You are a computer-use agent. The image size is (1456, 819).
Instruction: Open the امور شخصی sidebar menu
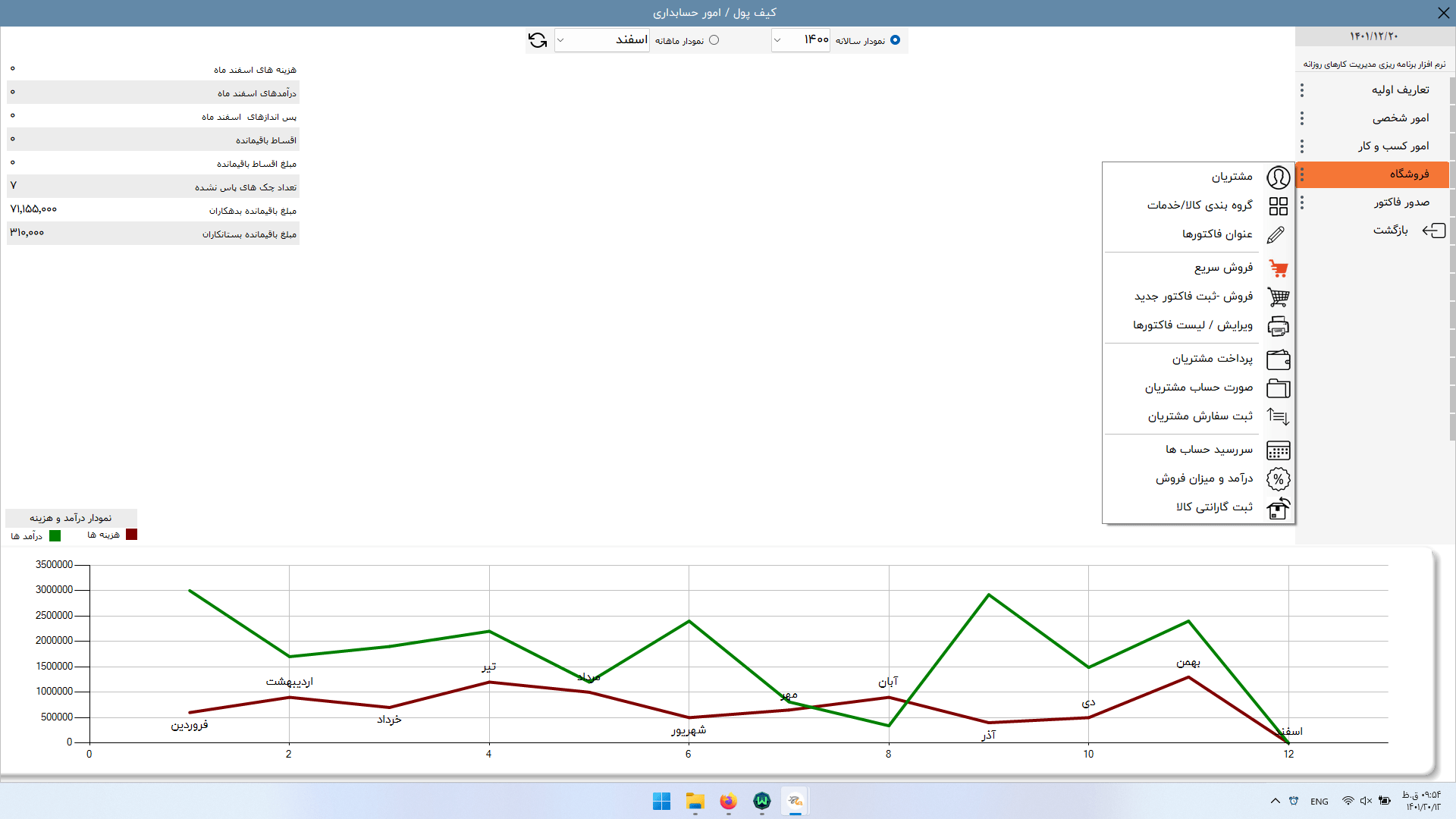[x=1400, y=118]
